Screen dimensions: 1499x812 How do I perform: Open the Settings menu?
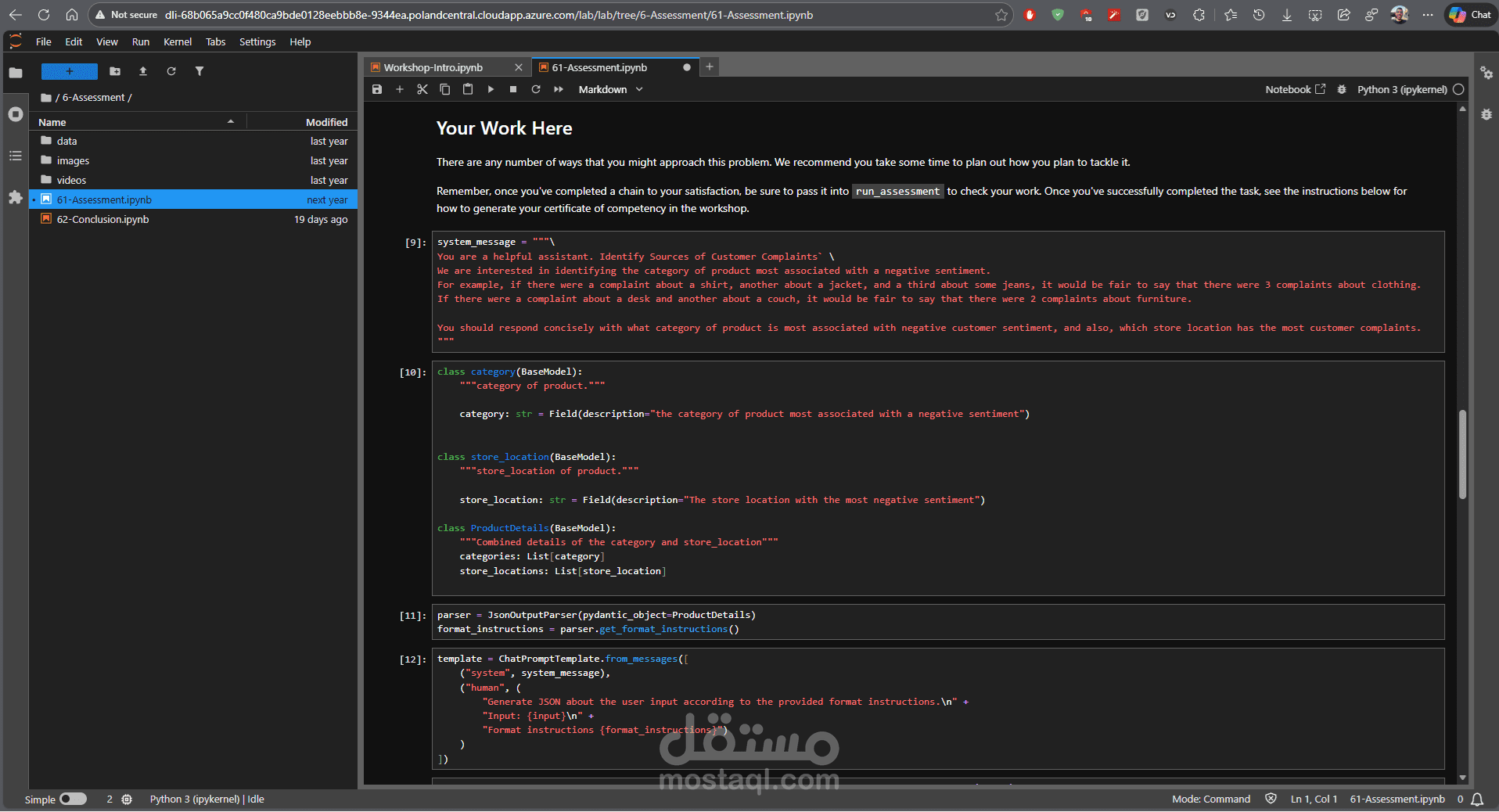tap(257, 41)
